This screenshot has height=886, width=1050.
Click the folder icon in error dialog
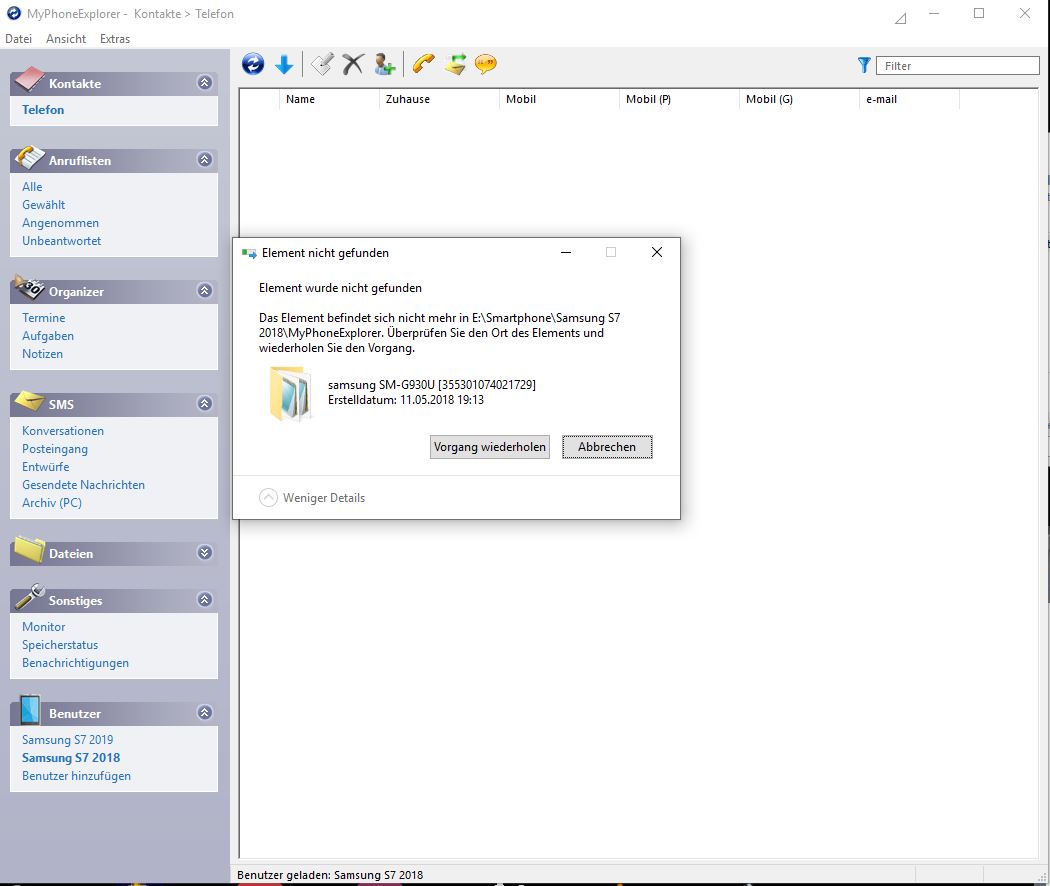click(290, 394)
